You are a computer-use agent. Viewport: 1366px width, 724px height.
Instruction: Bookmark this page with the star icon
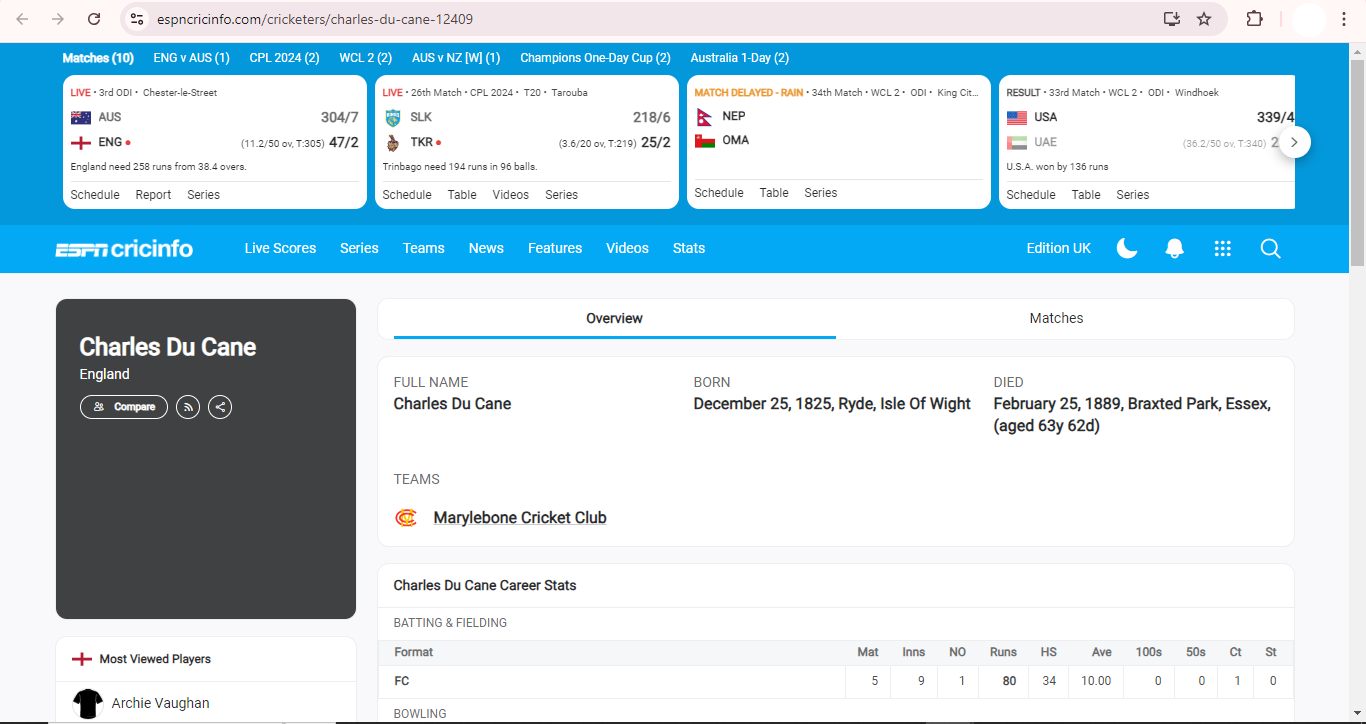click(1204, 19)
